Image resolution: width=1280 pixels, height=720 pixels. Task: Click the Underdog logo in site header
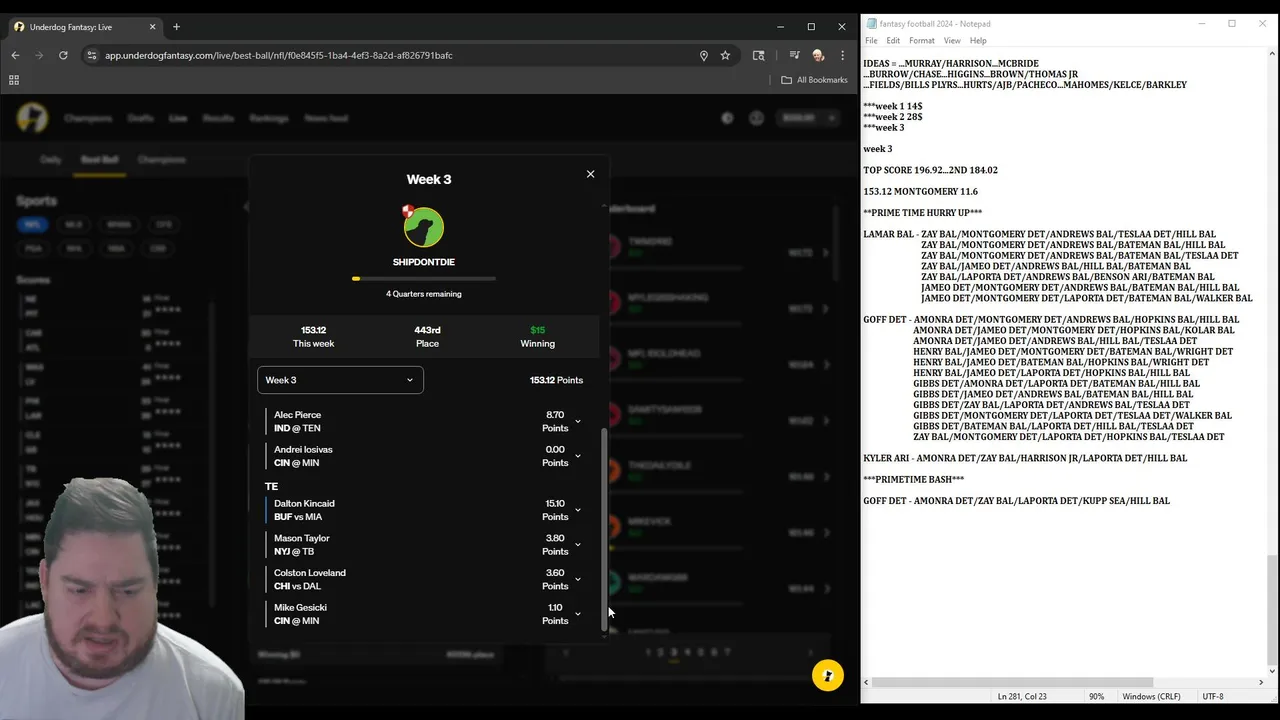32,118
